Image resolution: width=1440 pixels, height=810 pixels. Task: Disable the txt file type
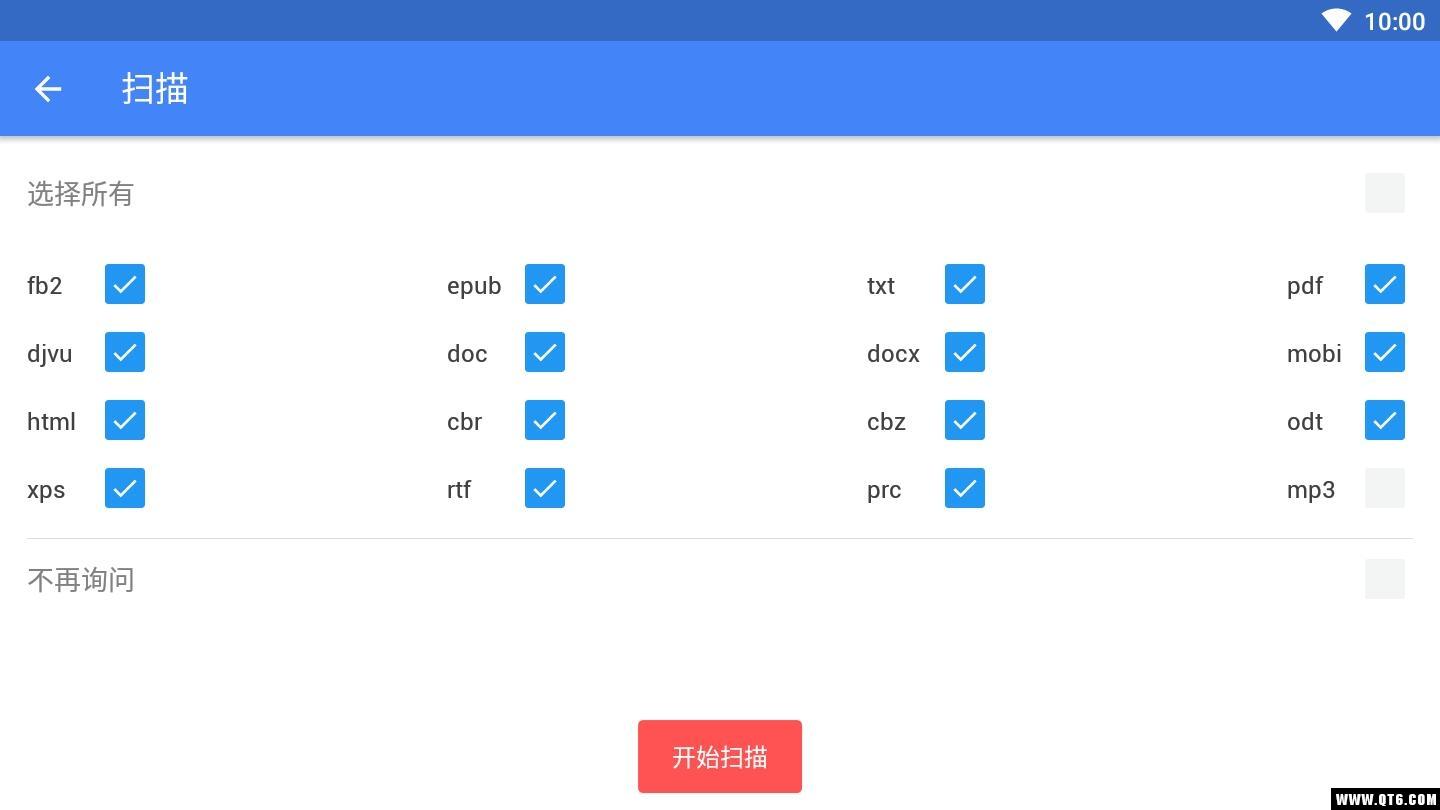[x=965, y=284]
